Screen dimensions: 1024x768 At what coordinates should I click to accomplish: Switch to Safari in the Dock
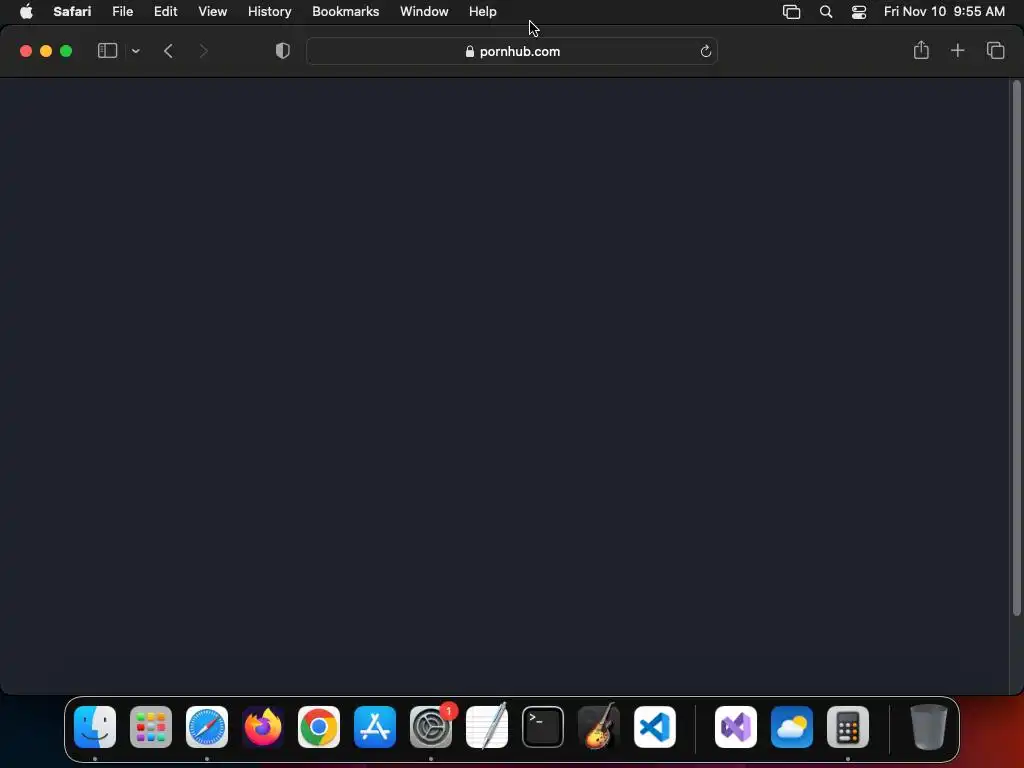click(x=207, y=727)
